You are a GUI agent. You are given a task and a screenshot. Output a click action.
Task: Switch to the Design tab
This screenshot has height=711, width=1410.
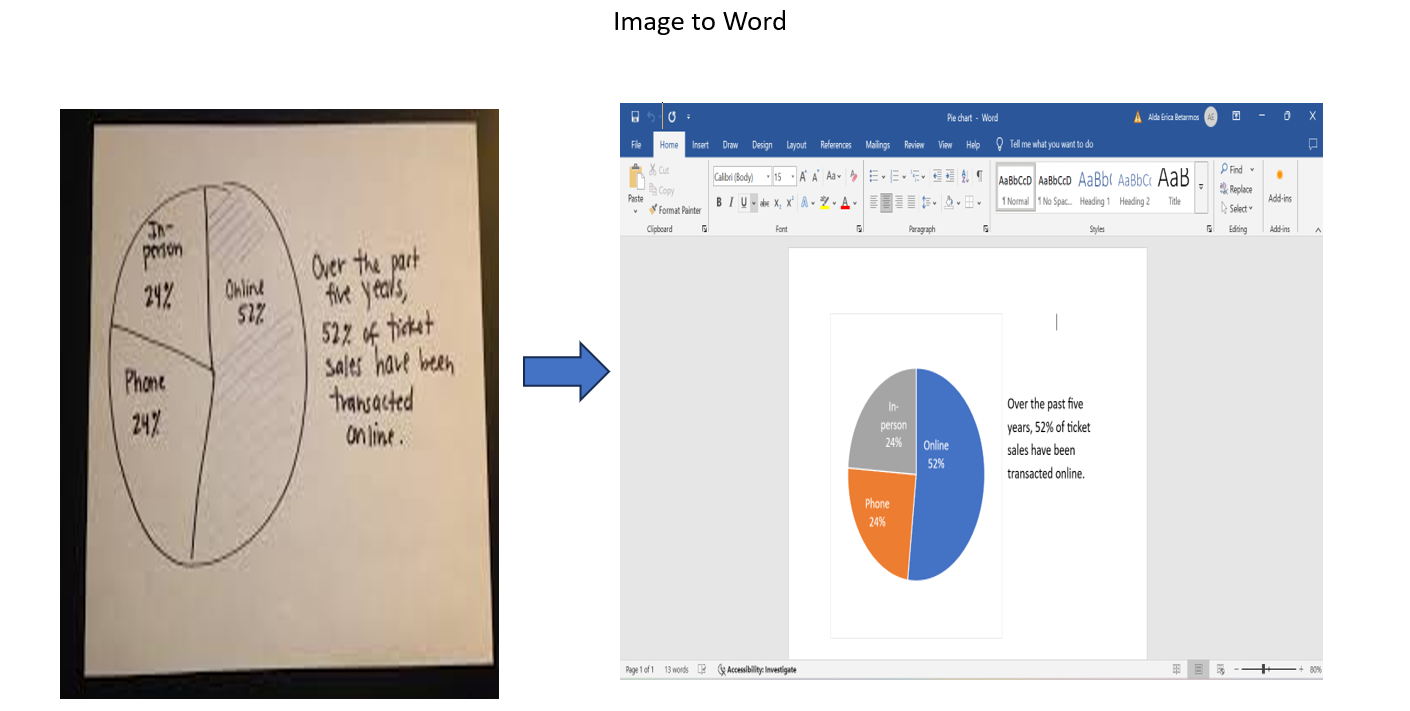(762, 145)
